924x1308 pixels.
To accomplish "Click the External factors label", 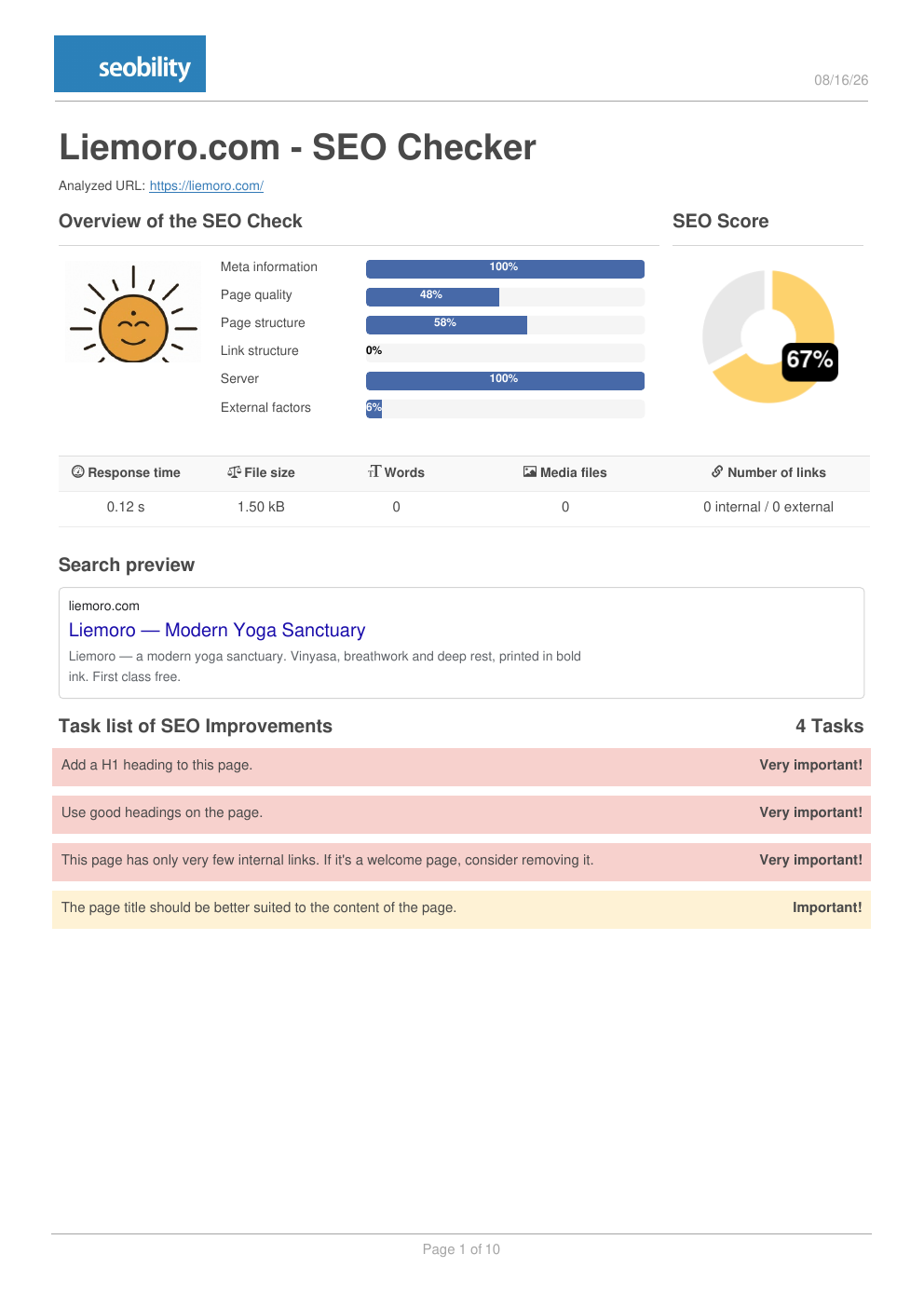I will 265,407.
